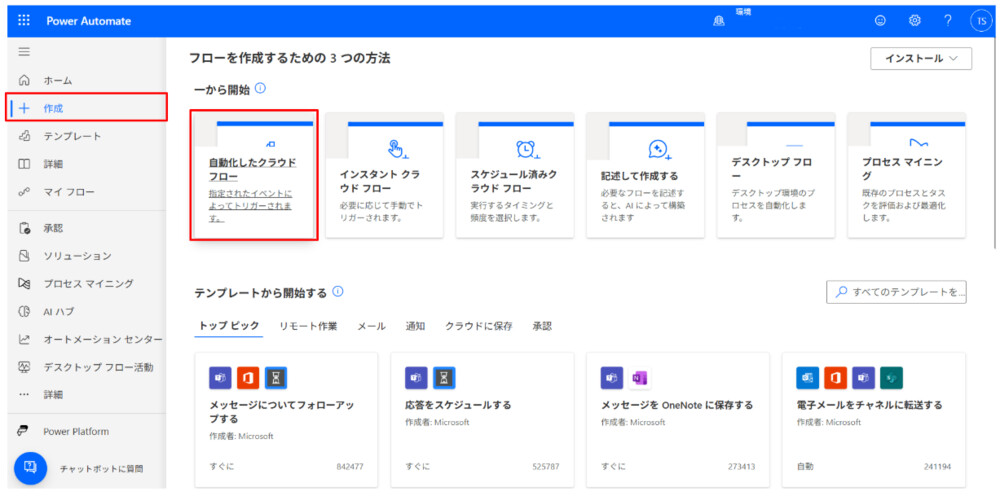
Task: Click info icon beside テンプレートから開始する
Action: click(338, 292)
